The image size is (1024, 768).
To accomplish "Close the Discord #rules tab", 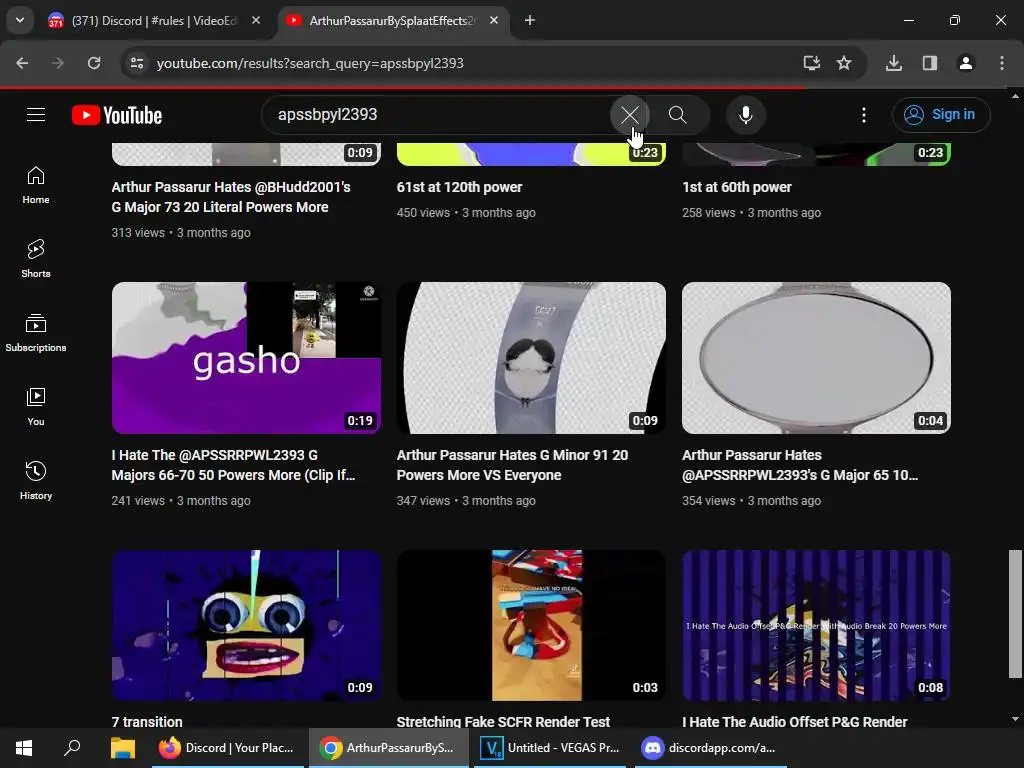I will tap(256, 20).
